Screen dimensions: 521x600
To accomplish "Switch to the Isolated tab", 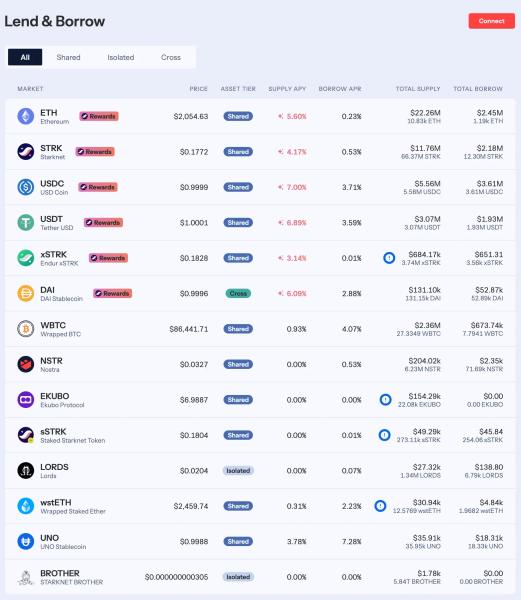I will [x=121, y=57].
